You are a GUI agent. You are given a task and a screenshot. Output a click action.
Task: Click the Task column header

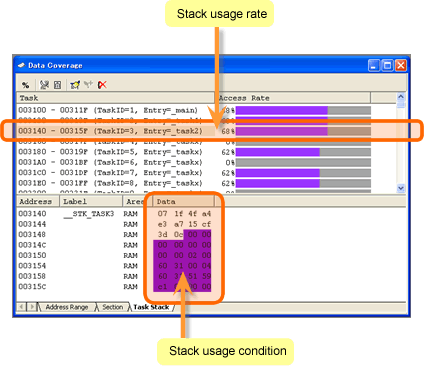[115, 98]
